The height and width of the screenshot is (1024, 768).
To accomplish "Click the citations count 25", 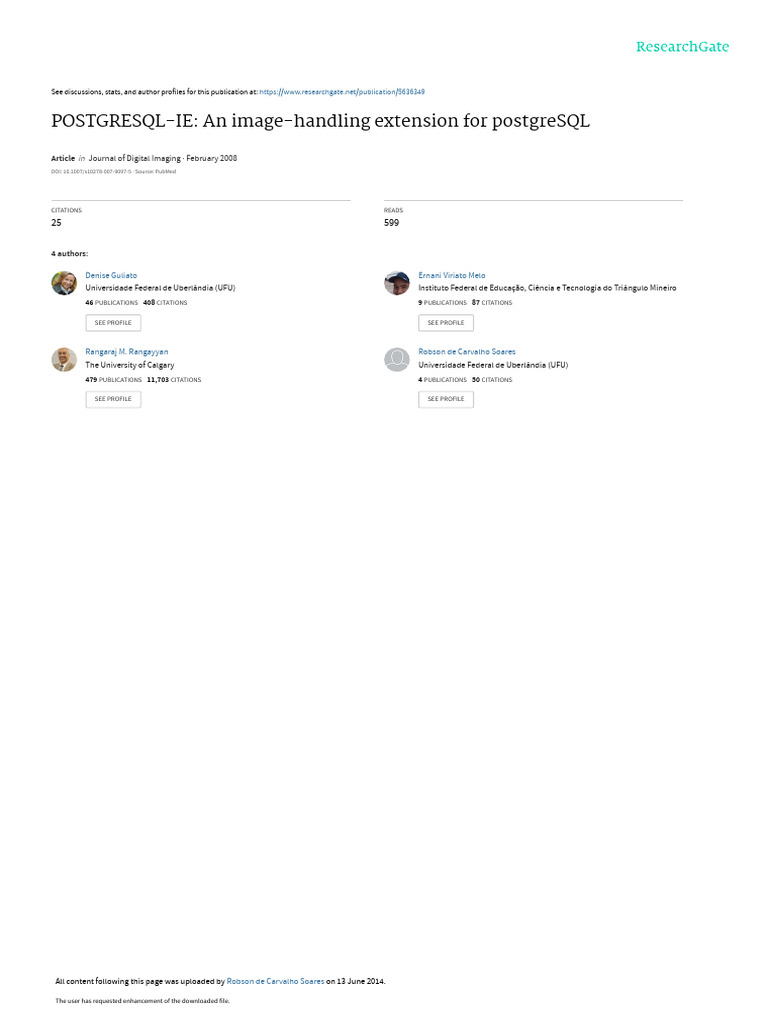I will [56, 223].
